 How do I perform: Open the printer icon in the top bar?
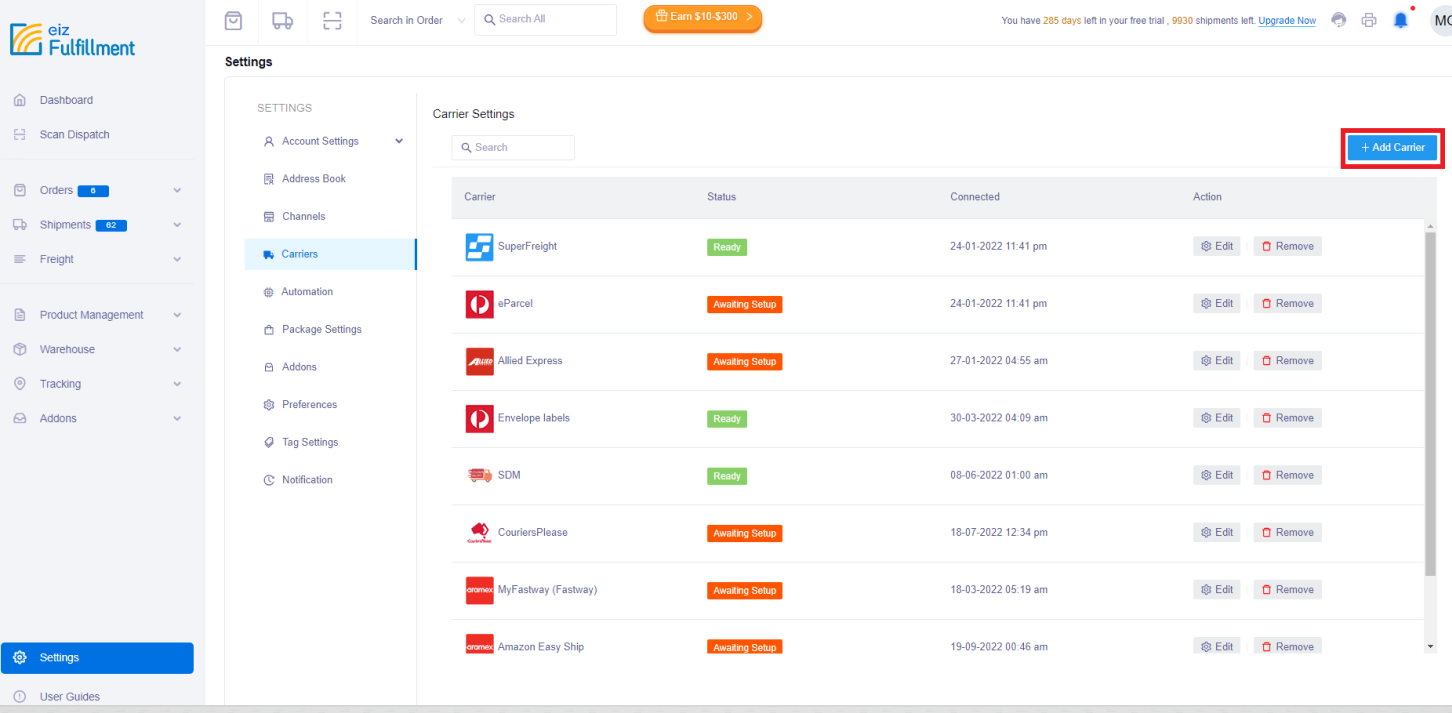point(1369,19)
